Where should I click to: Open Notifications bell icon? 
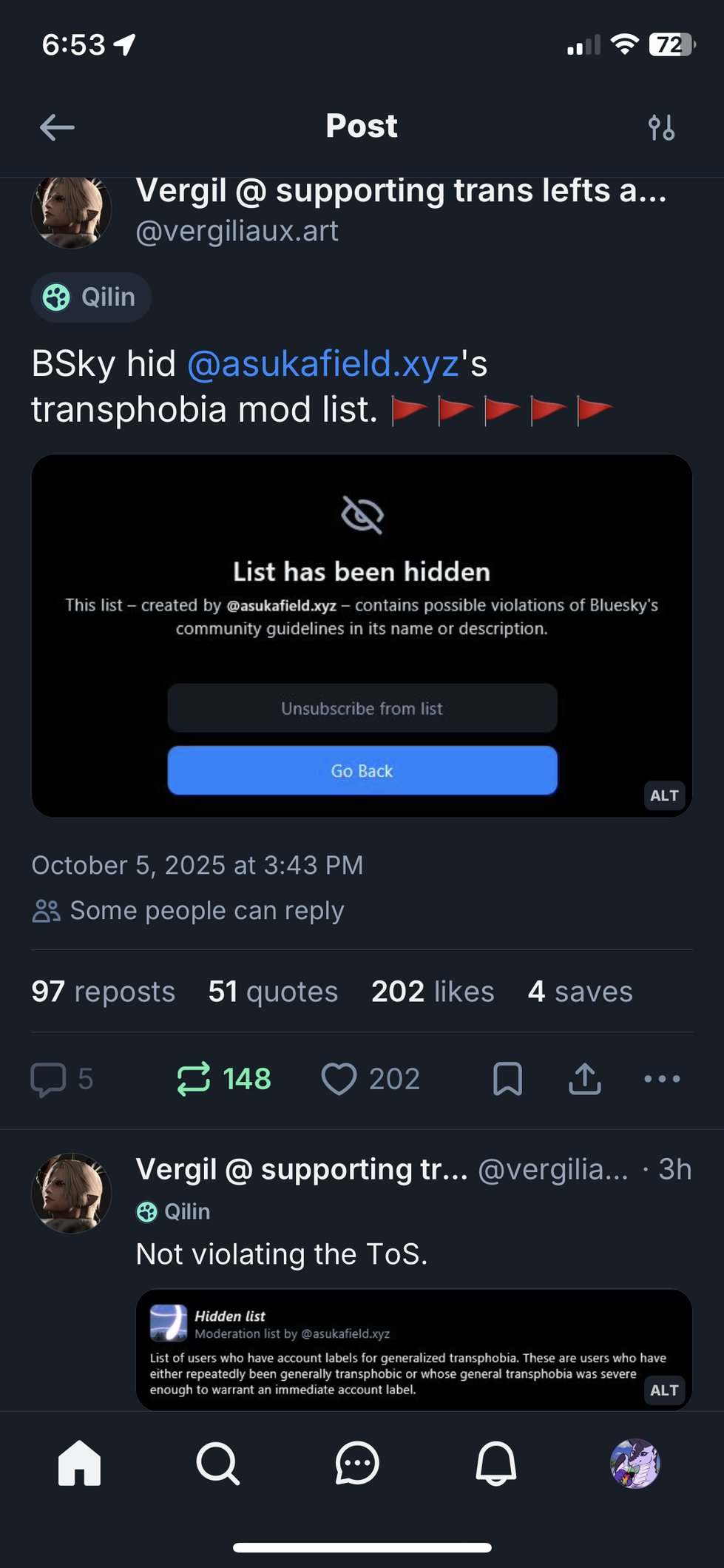coord(495,1463)
